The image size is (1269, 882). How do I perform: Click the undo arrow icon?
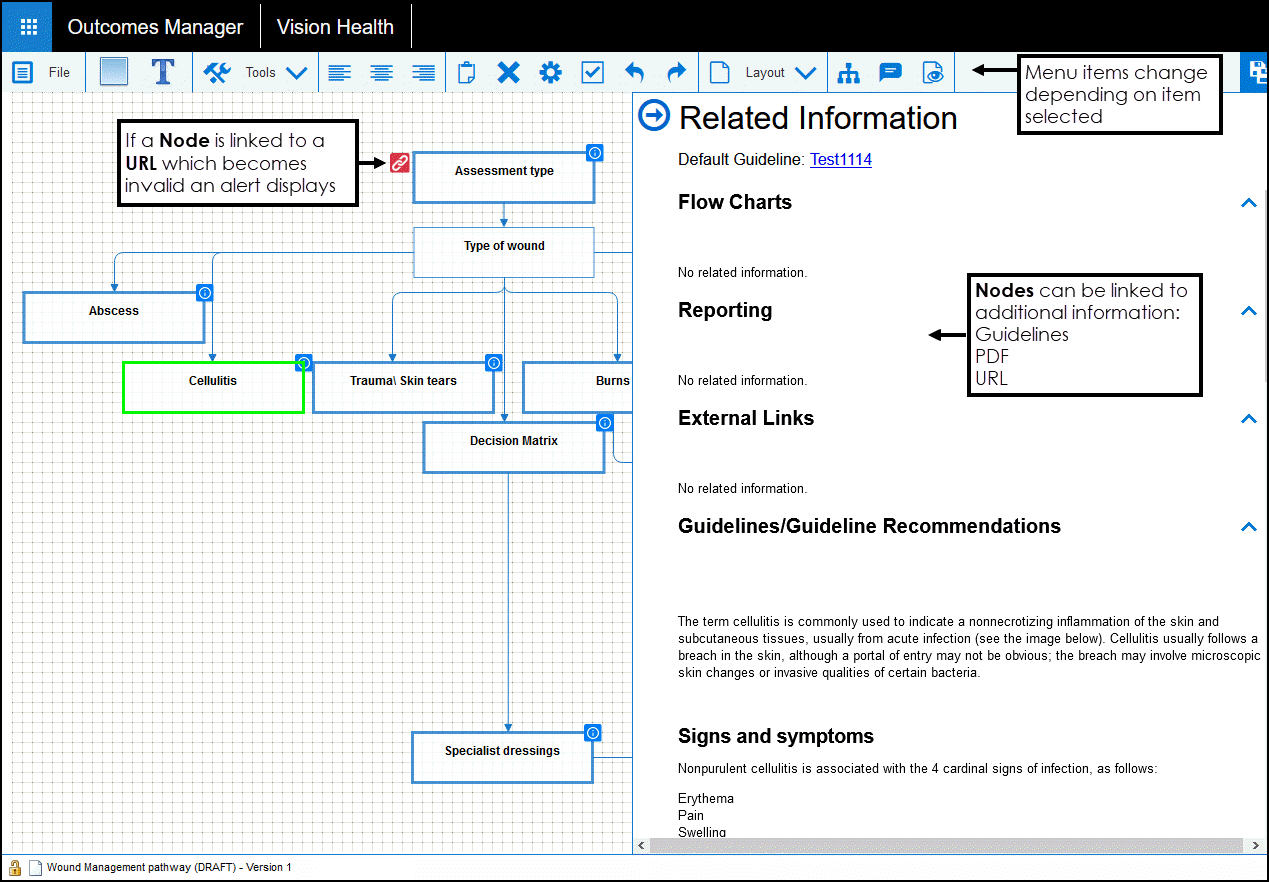tap(634, 72)
